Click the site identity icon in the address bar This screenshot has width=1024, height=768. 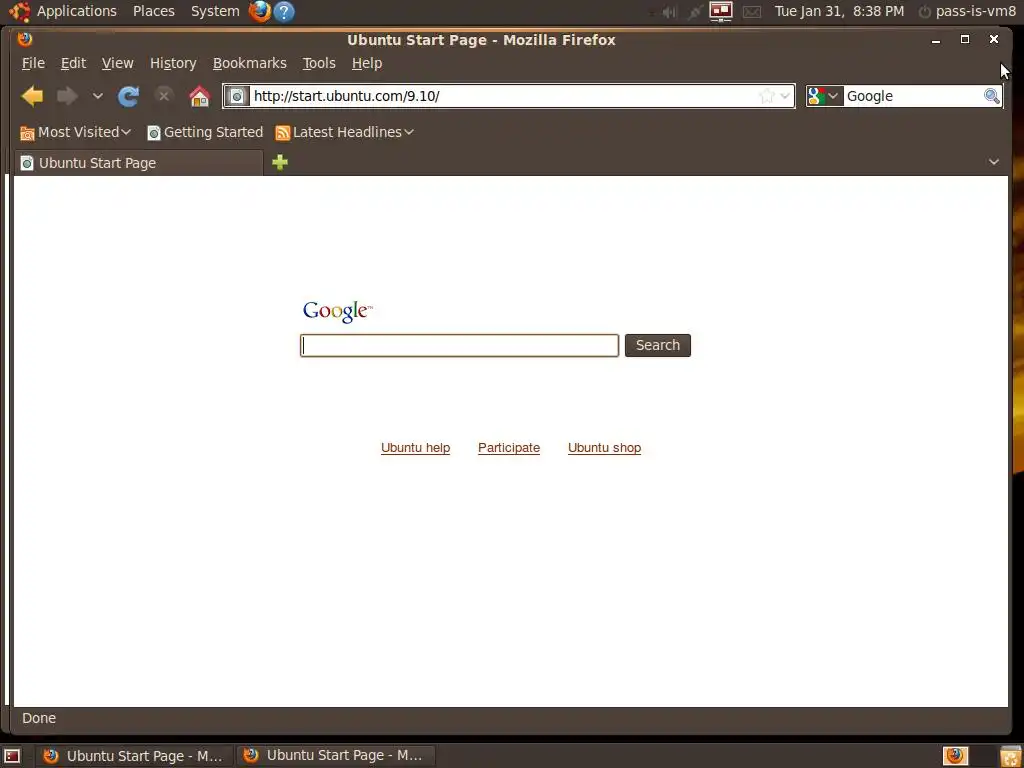(238, 96)
